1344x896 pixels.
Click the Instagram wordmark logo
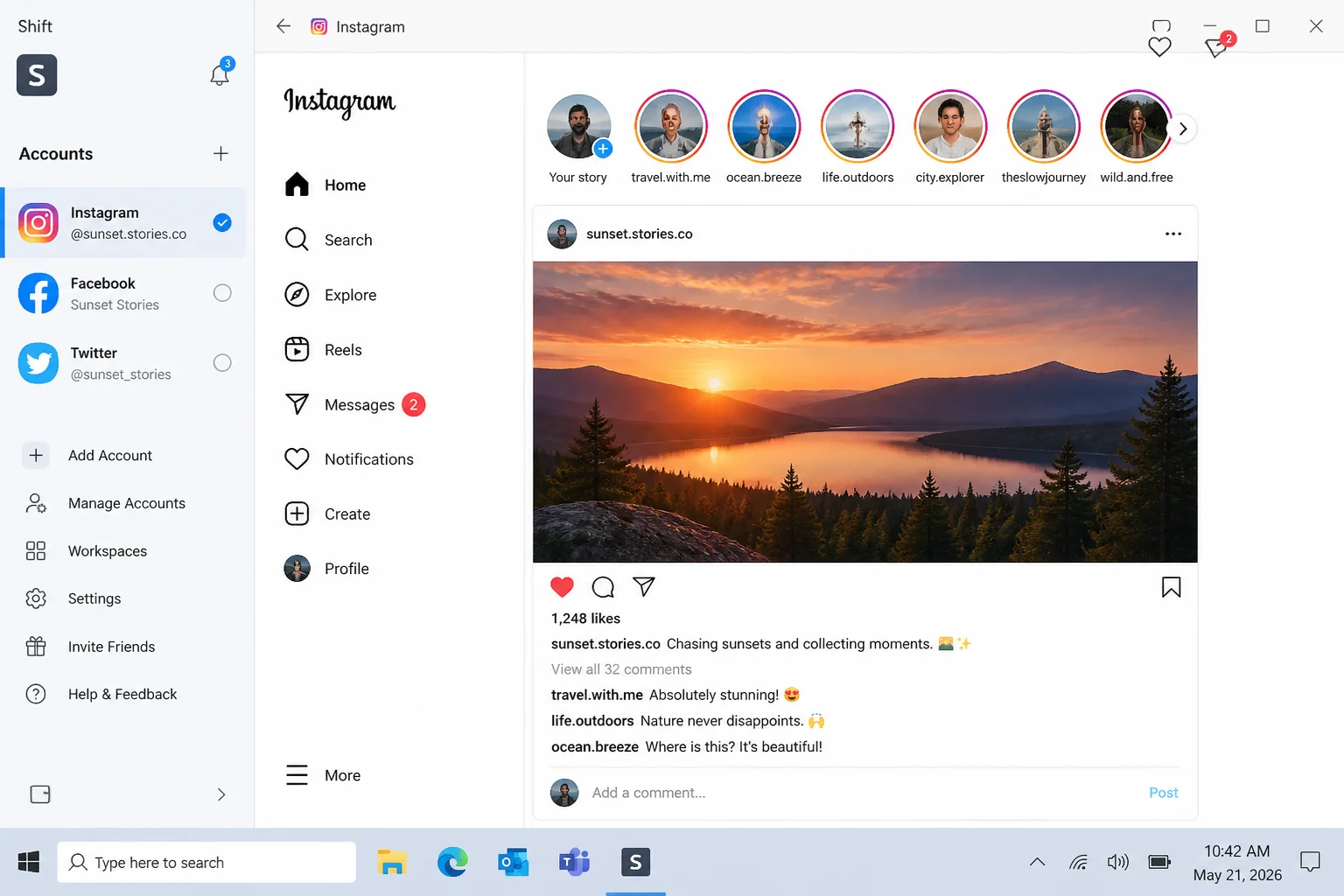(x=339, y=102)
